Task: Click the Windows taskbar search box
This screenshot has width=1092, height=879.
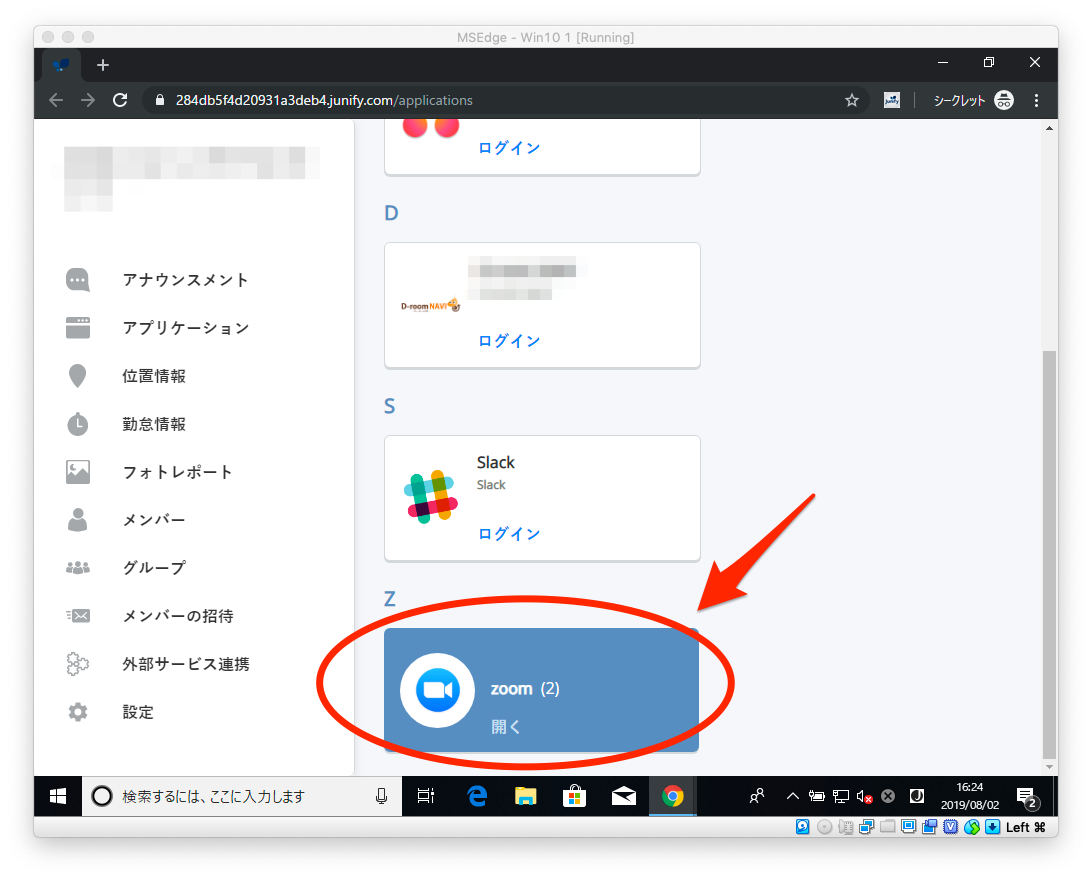Action: (x=240, y=797)
